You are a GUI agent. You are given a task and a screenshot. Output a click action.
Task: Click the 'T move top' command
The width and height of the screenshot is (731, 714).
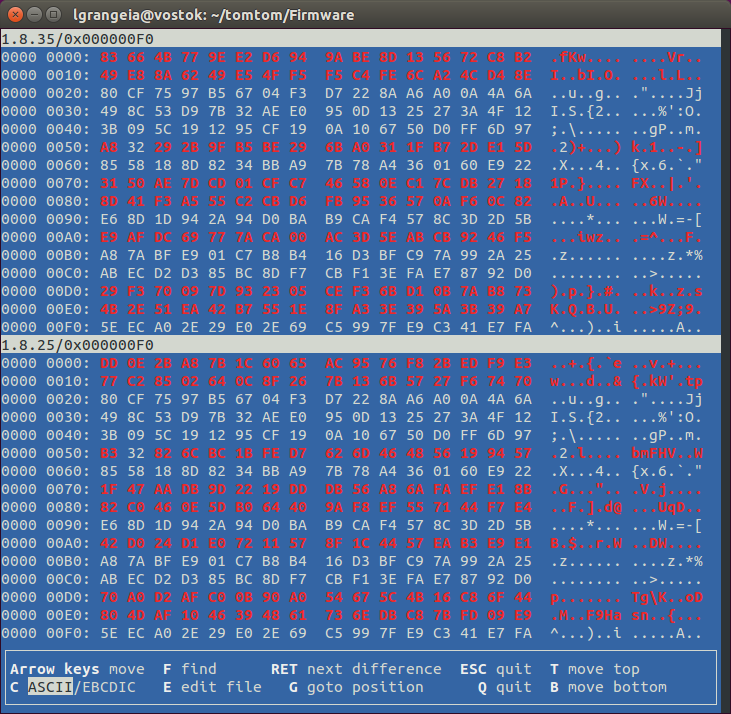(594, 669)
